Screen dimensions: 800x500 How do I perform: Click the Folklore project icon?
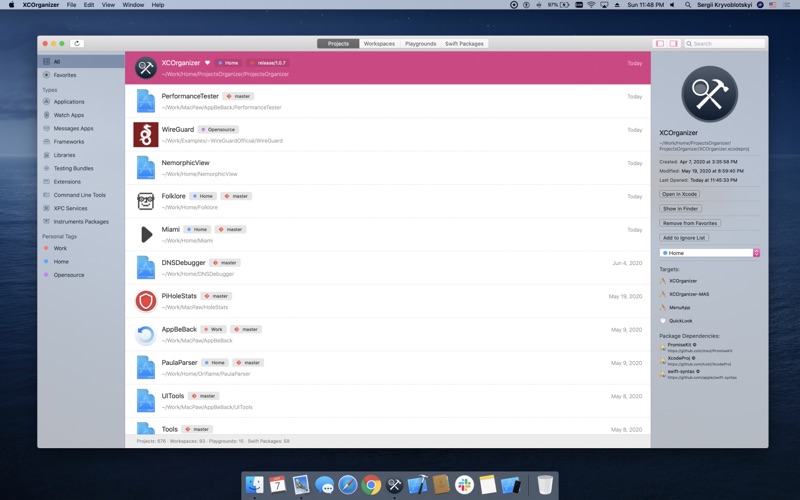click(x=145, y=201)
